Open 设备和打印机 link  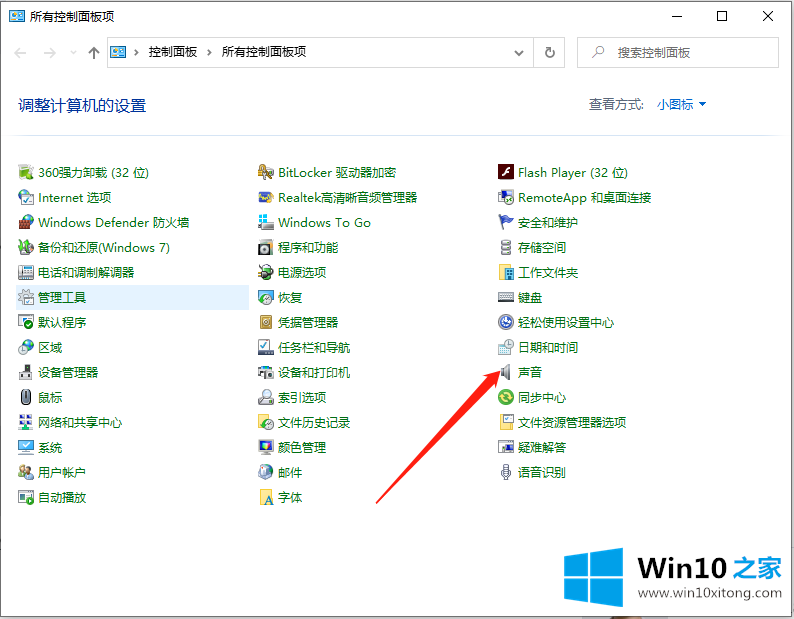[x=314, y=372]
